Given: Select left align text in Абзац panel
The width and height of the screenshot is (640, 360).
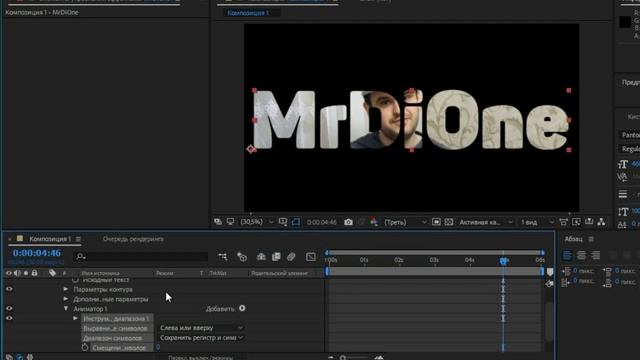Looking at the screenshot, I should point(567,256).
